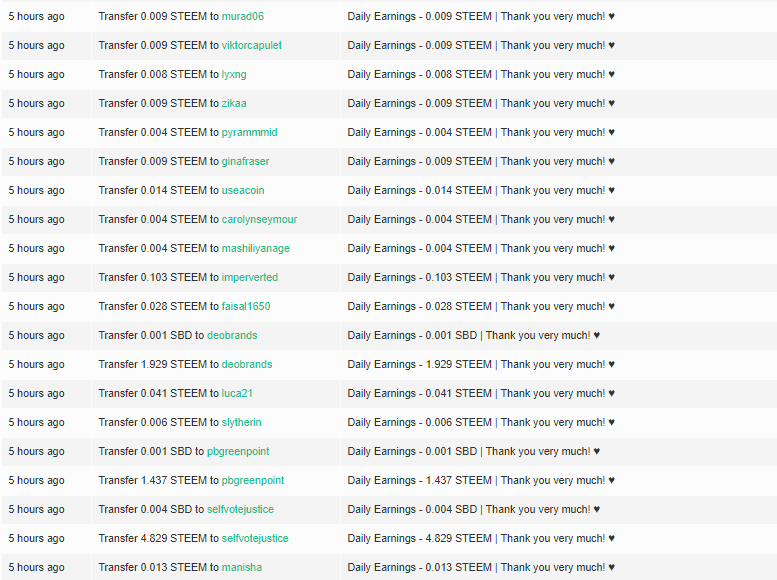The height and width of the screenshot is (580, 777).
Task: Select memo "Daily Earnings - 0.008 STEEM"
Action: tap(419, 74)
